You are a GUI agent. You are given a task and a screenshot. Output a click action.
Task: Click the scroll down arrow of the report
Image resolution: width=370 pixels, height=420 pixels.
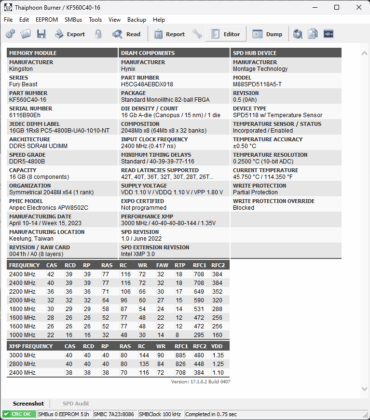click(x=364, y=389)
